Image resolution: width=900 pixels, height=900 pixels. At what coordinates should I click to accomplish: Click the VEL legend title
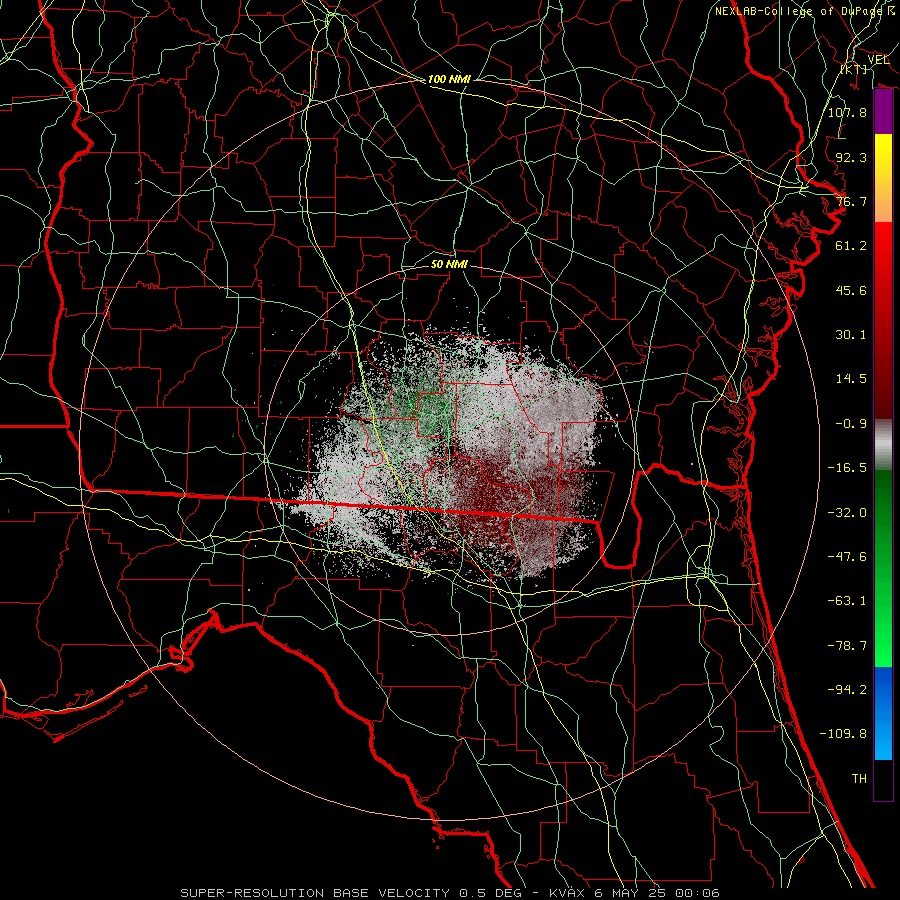(878, 60)
